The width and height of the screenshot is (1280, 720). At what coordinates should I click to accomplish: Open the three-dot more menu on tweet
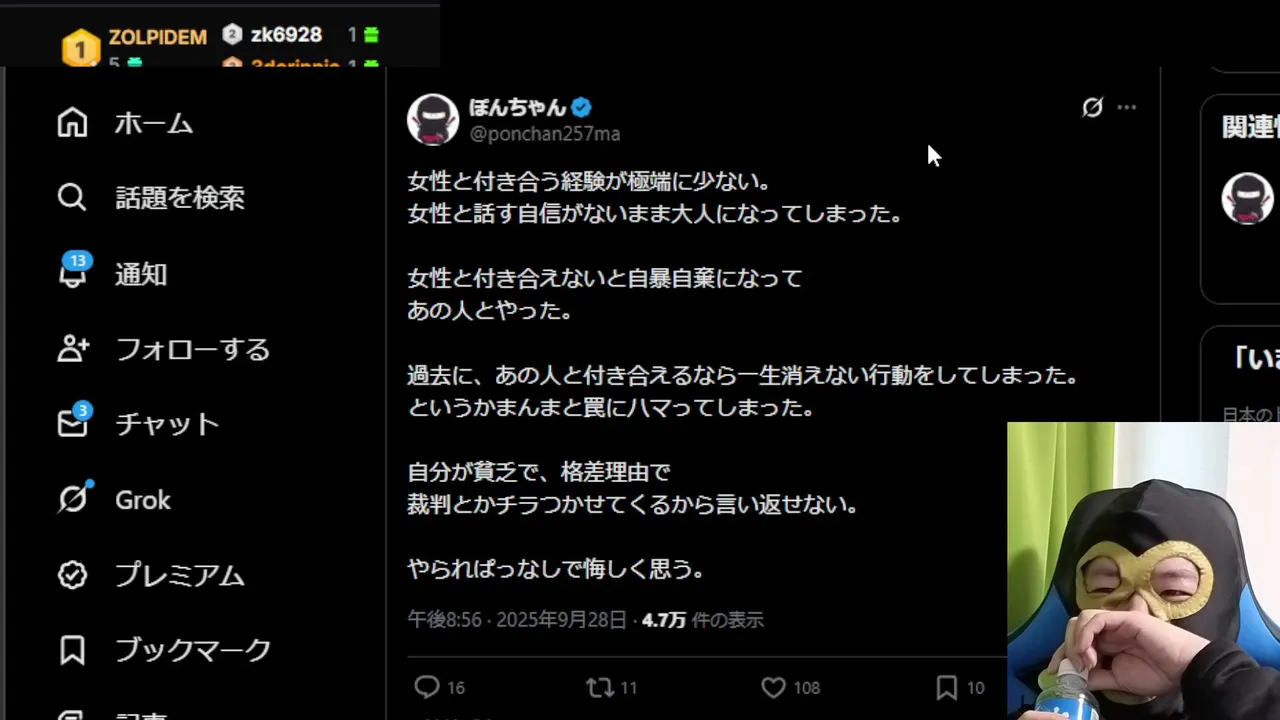pos(1127,107)
